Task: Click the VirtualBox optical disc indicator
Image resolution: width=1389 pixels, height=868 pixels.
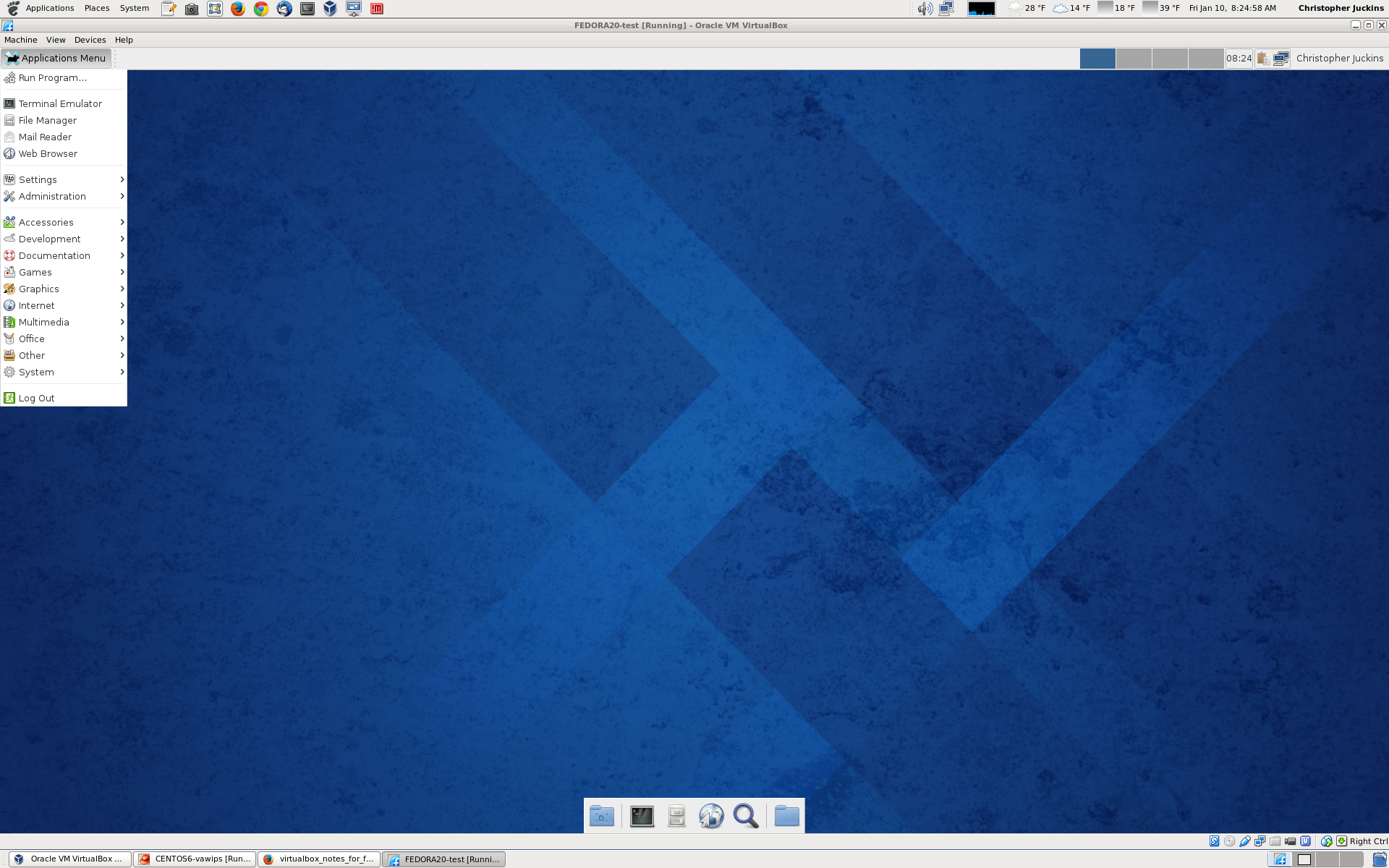Action: click(1230, 841)
